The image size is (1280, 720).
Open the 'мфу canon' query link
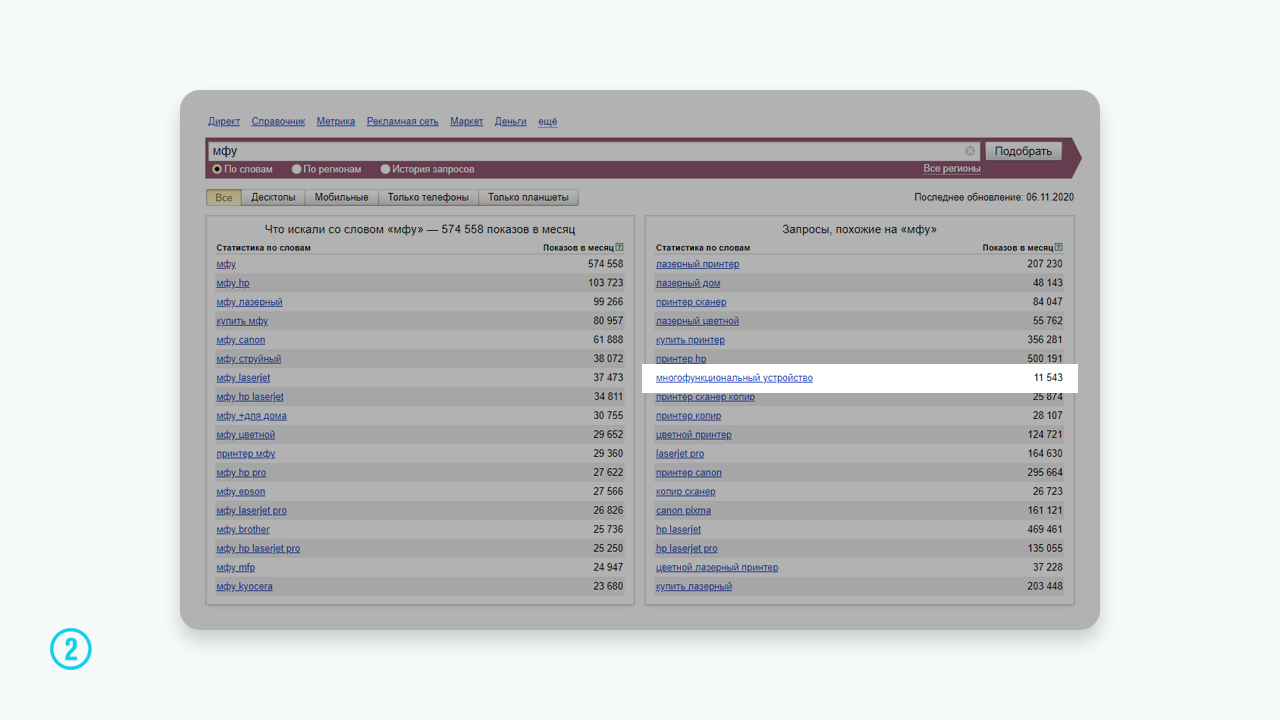pyautogui.click(x=241, y=340)
